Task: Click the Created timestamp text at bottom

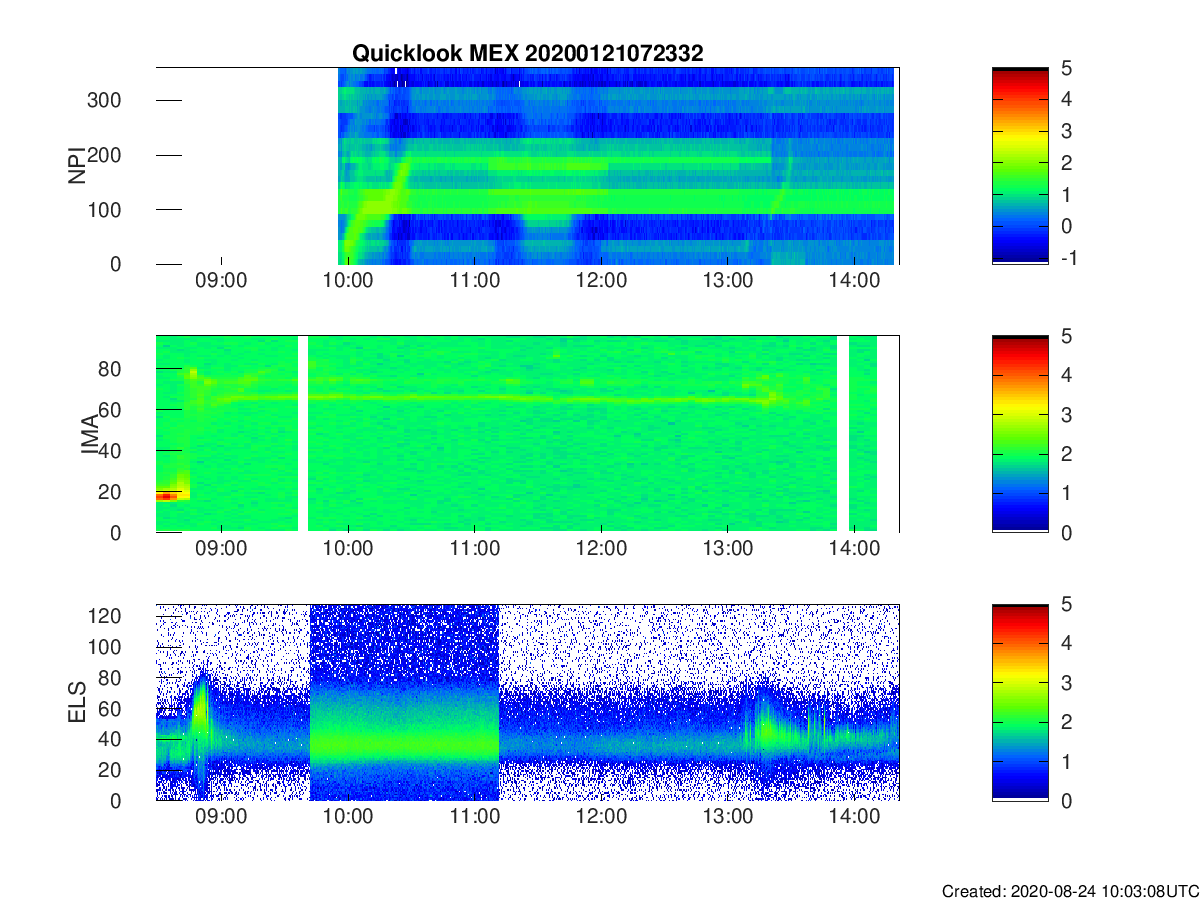Action: pyautogui.click(x=1069, y=891)
